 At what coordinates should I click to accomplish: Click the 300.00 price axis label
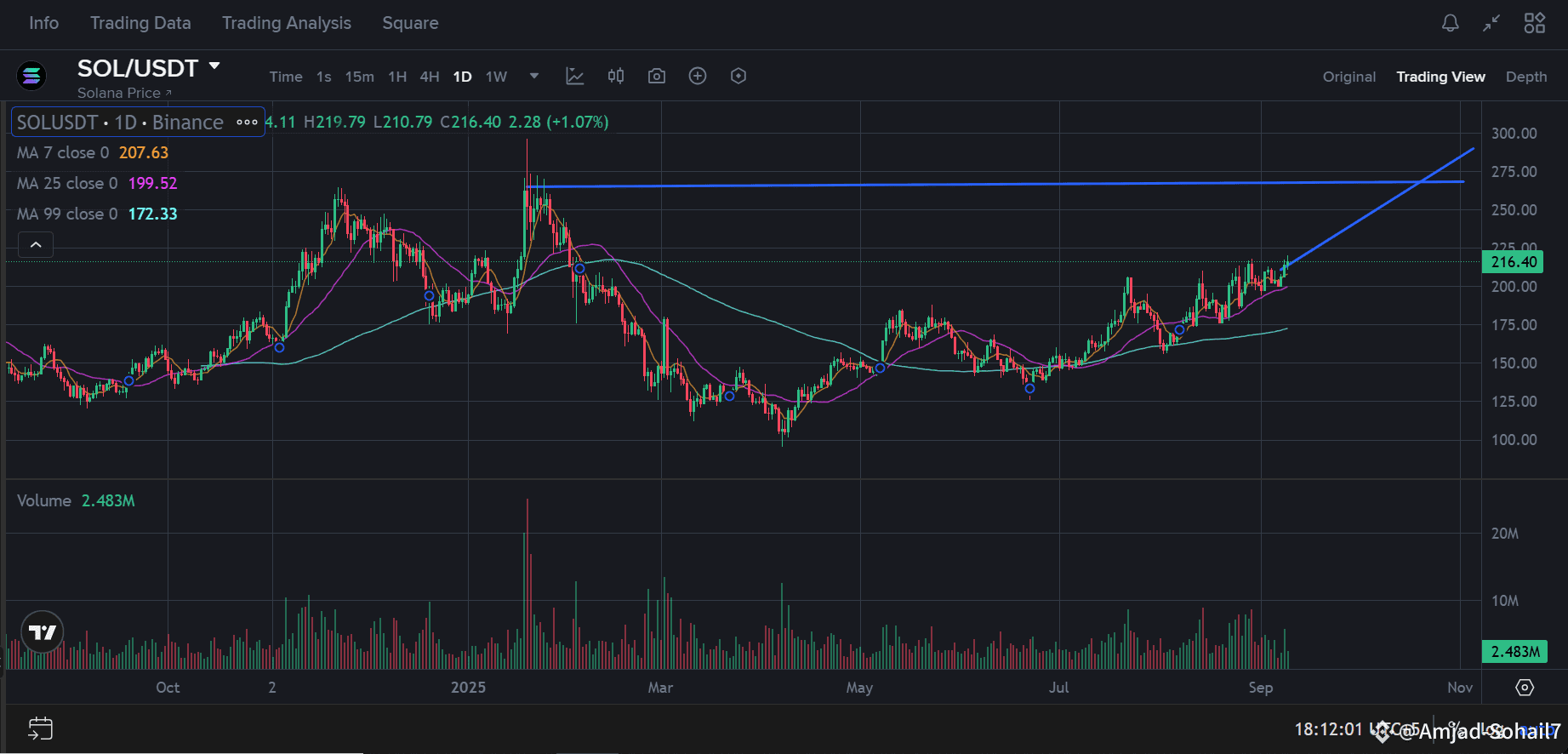[x=1514, y=134]
